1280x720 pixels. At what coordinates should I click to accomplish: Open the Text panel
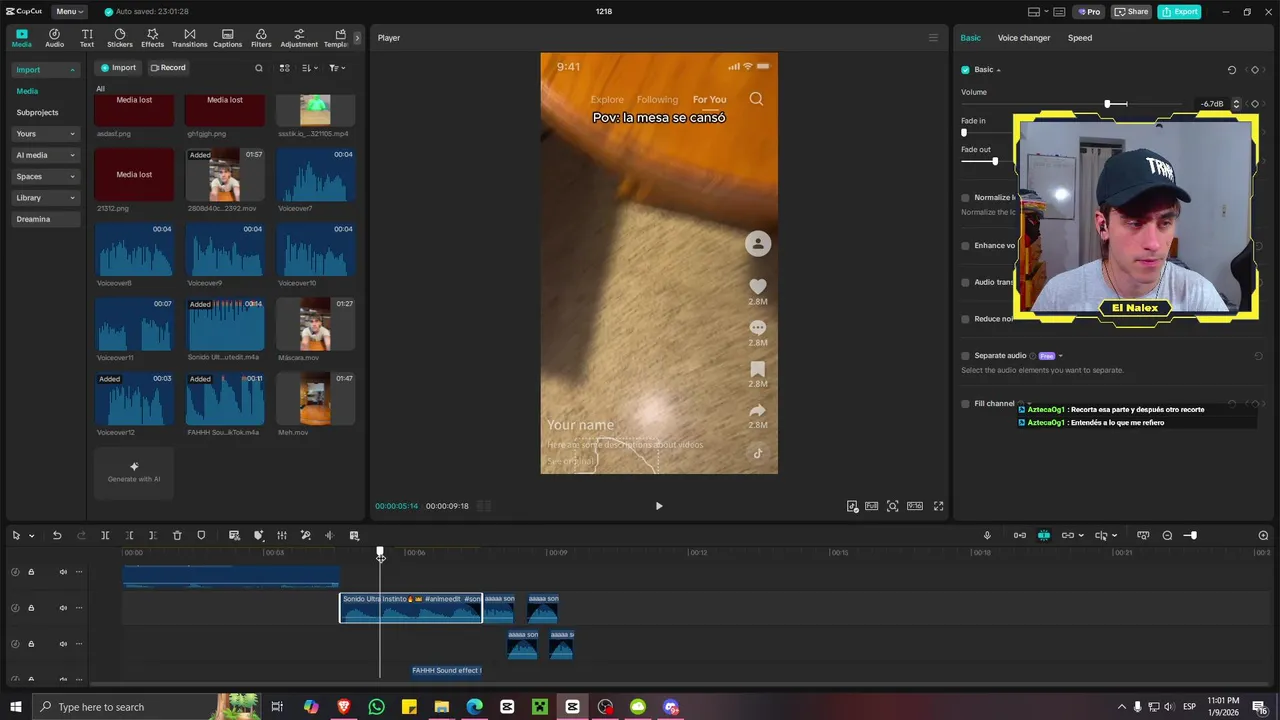pos(87,38)
